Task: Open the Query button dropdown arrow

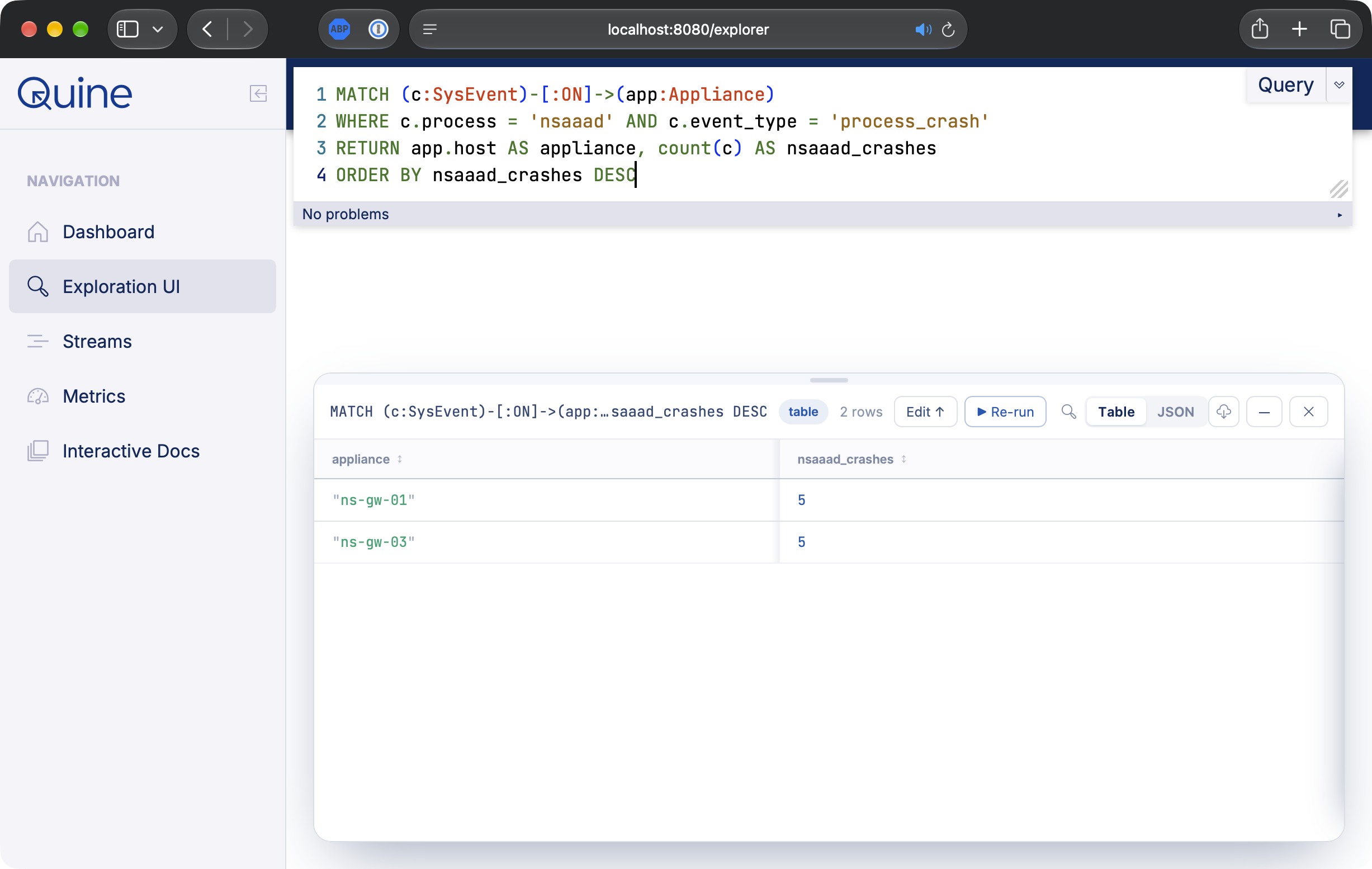Action: [x=1339, y=85]
